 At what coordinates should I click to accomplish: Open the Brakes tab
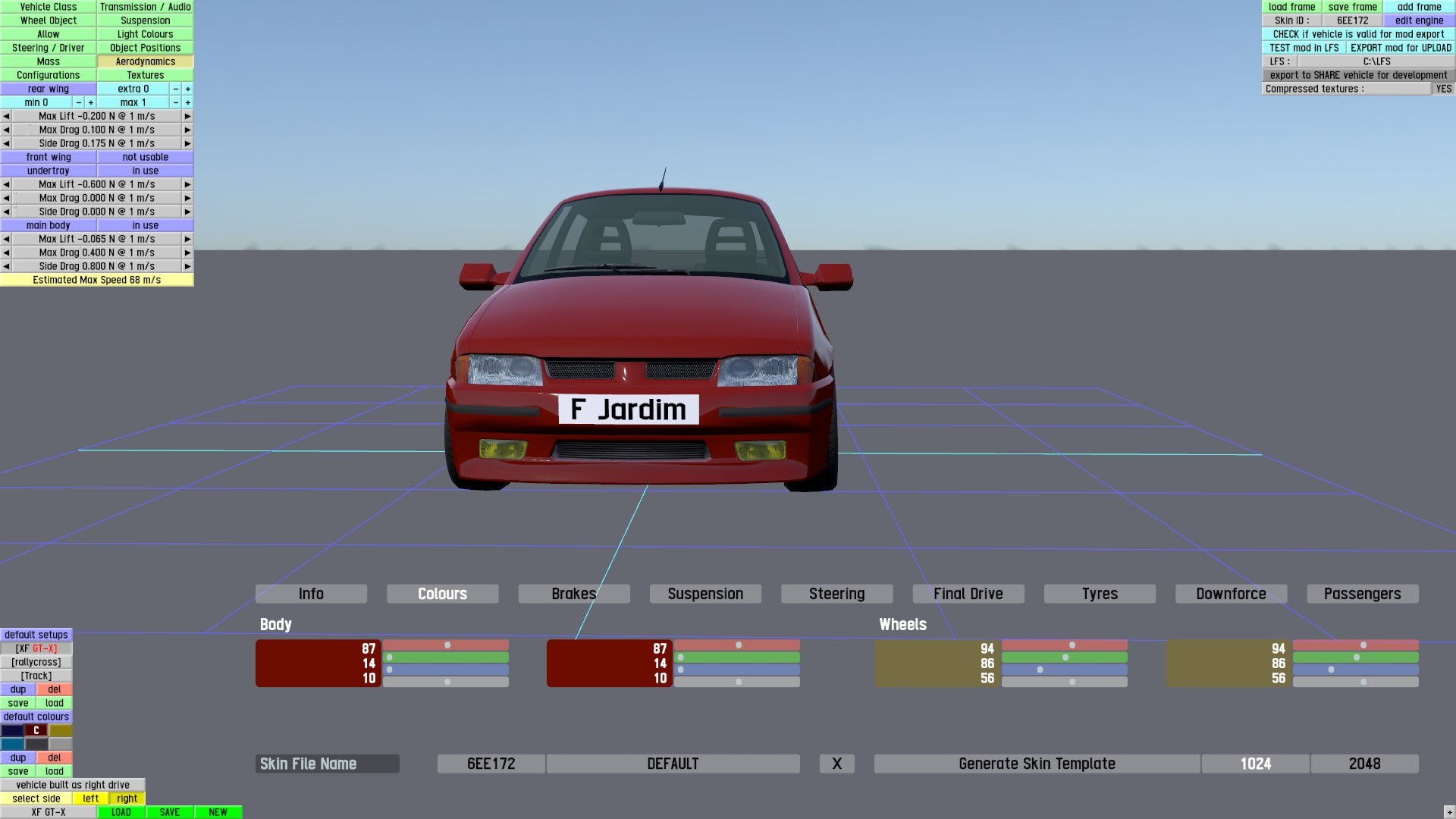coord(573,594)
